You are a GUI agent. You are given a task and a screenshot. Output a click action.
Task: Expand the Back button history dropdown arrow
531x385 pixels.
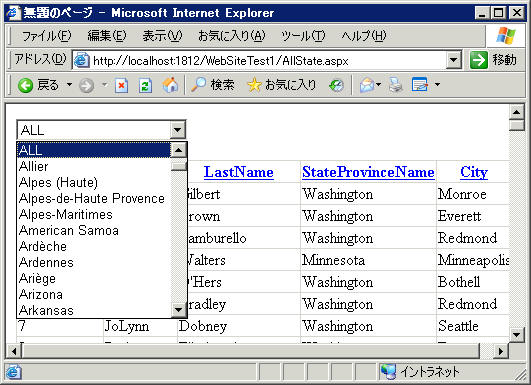pyautogui.click(x=69, y=84)
